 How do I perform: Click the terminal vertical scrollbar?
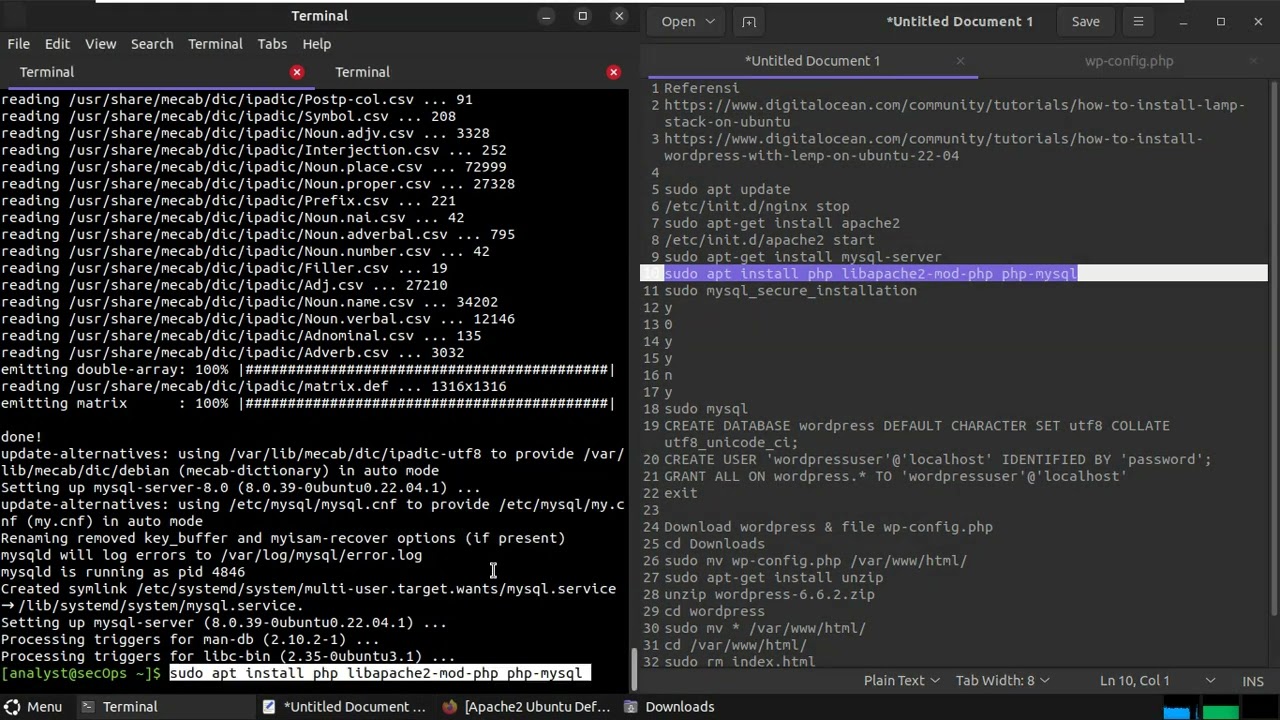[634, 669]
